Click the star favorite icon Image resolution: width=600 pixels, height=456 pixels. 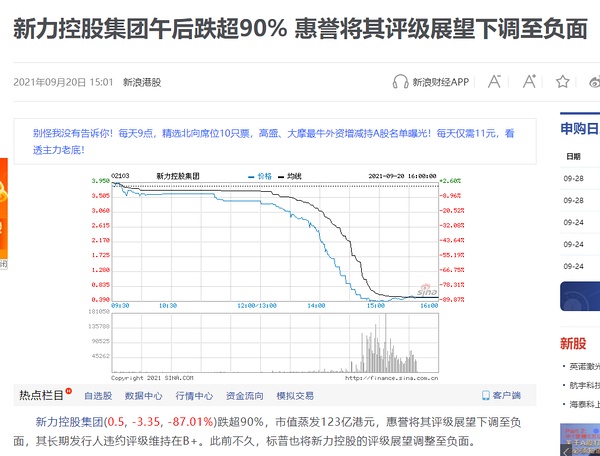tap(563, 82)
